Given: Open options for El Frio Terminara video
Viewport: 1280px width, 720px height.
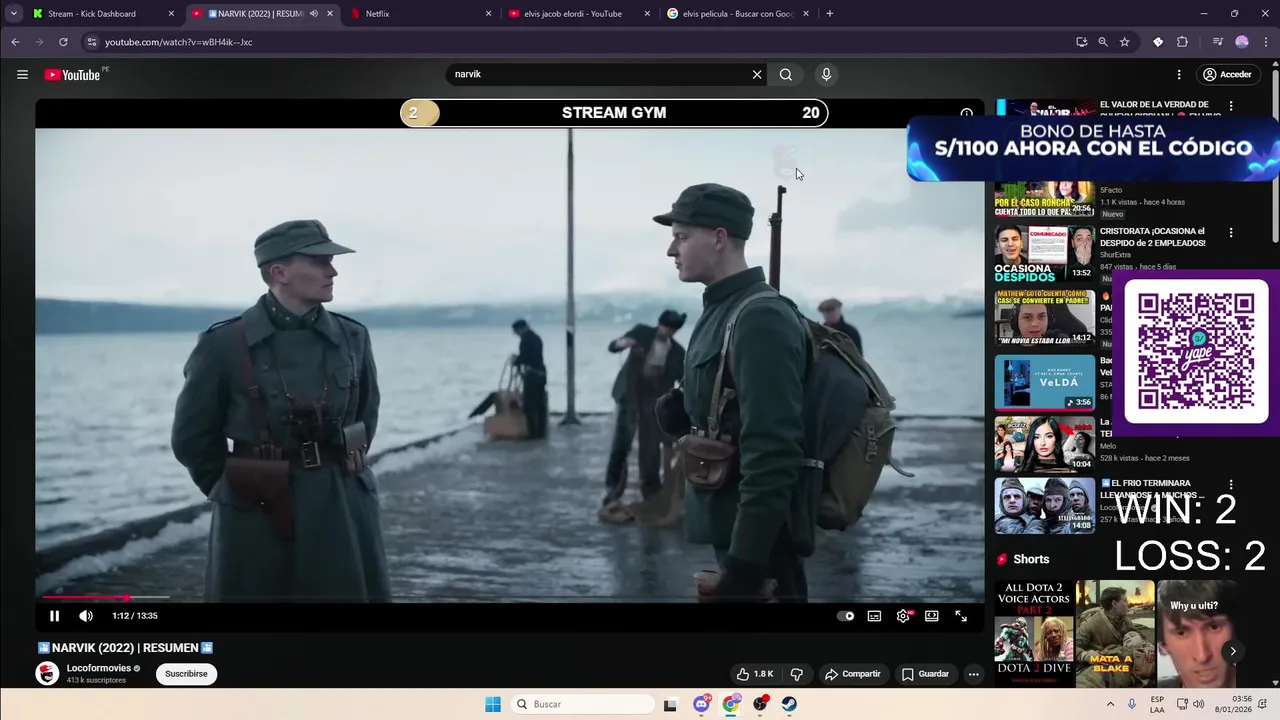Looking at the screenshot, I should pyautogui.click(x=1231, y=484).
